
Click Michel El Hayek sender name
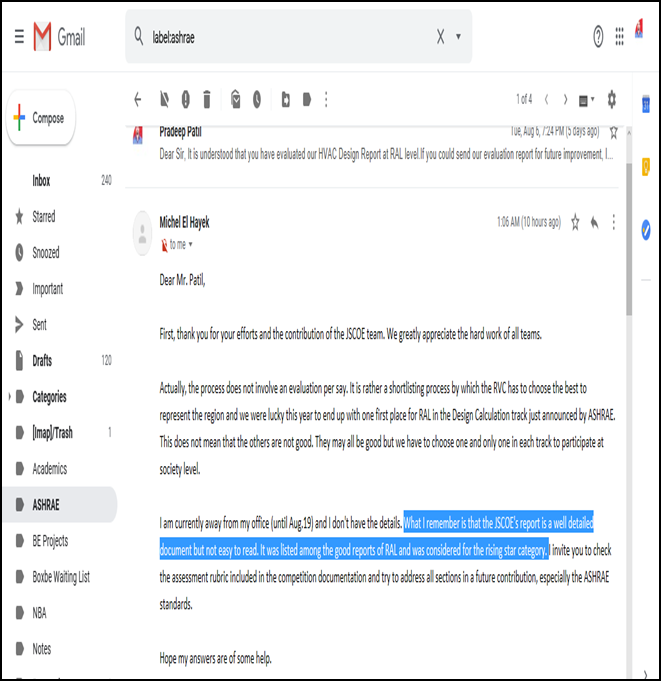click(x=184, y=222)
